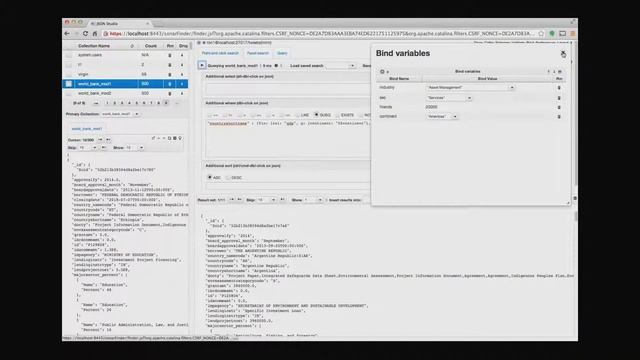Delete the world_bank_mod2 collection via trash icon
Image resolution: width=640 pixels, height=360 pixels.
click(170, 93)
